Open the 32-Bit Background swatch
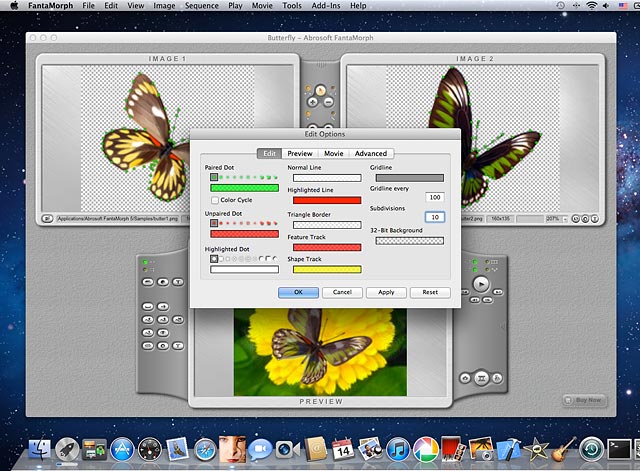Viewport: 640px width, 471px height. (x=409, y=241)
